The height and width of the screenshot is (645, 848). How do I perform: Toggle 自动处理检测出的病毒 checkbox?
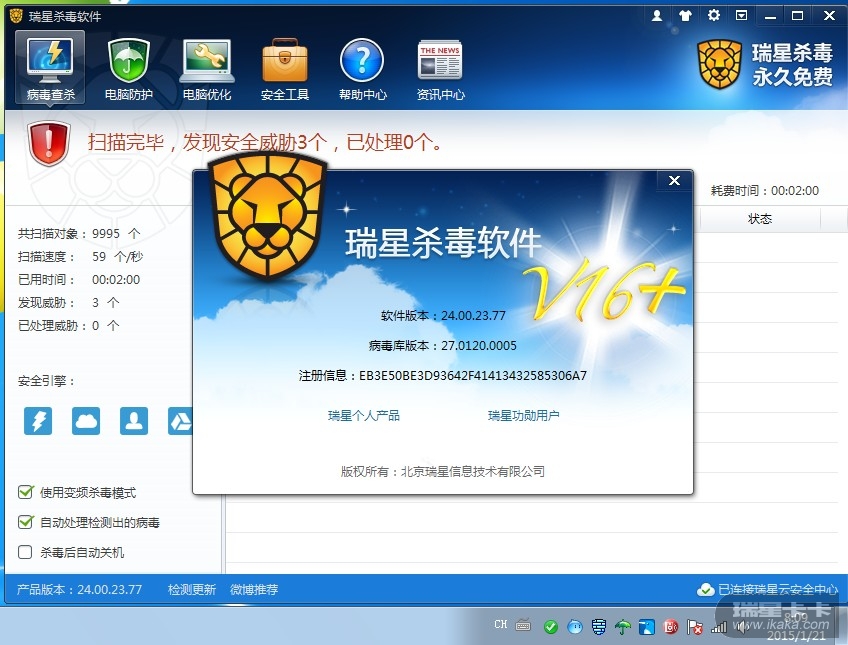25,522
